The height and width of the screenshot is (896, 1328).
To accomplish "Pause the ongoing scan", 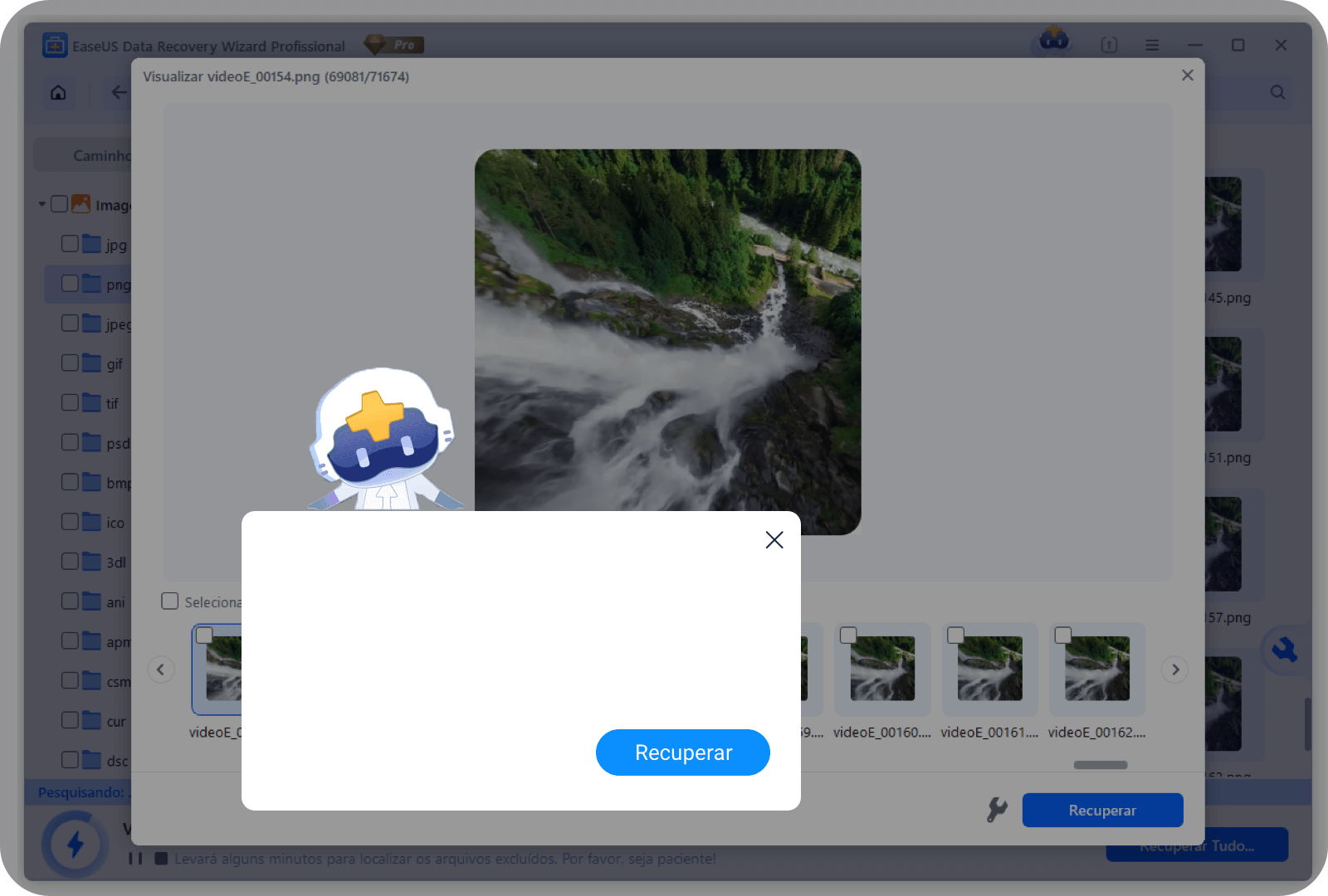I will coord(135,859).
